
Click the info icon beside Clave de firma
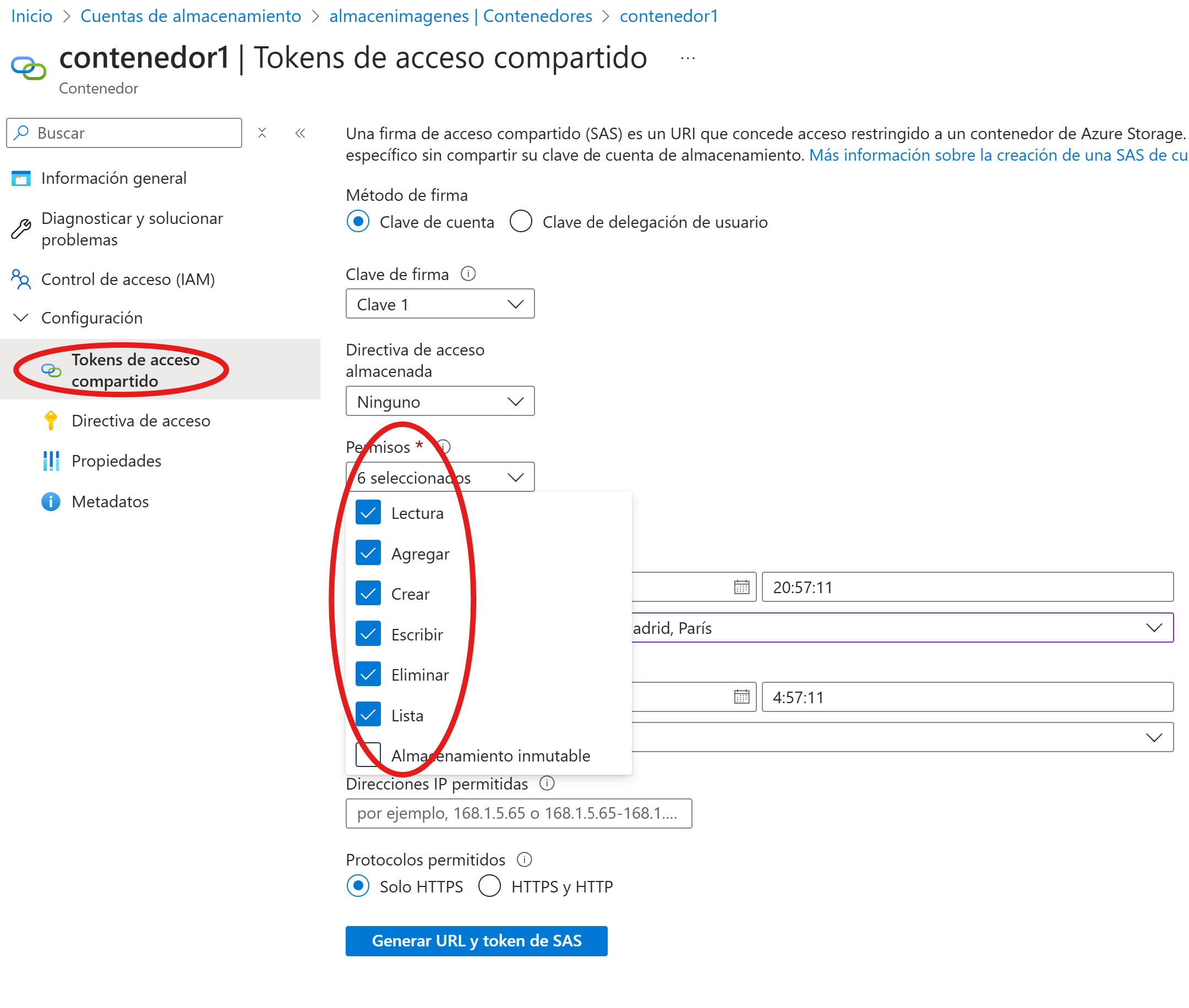(x=468, y=273)
